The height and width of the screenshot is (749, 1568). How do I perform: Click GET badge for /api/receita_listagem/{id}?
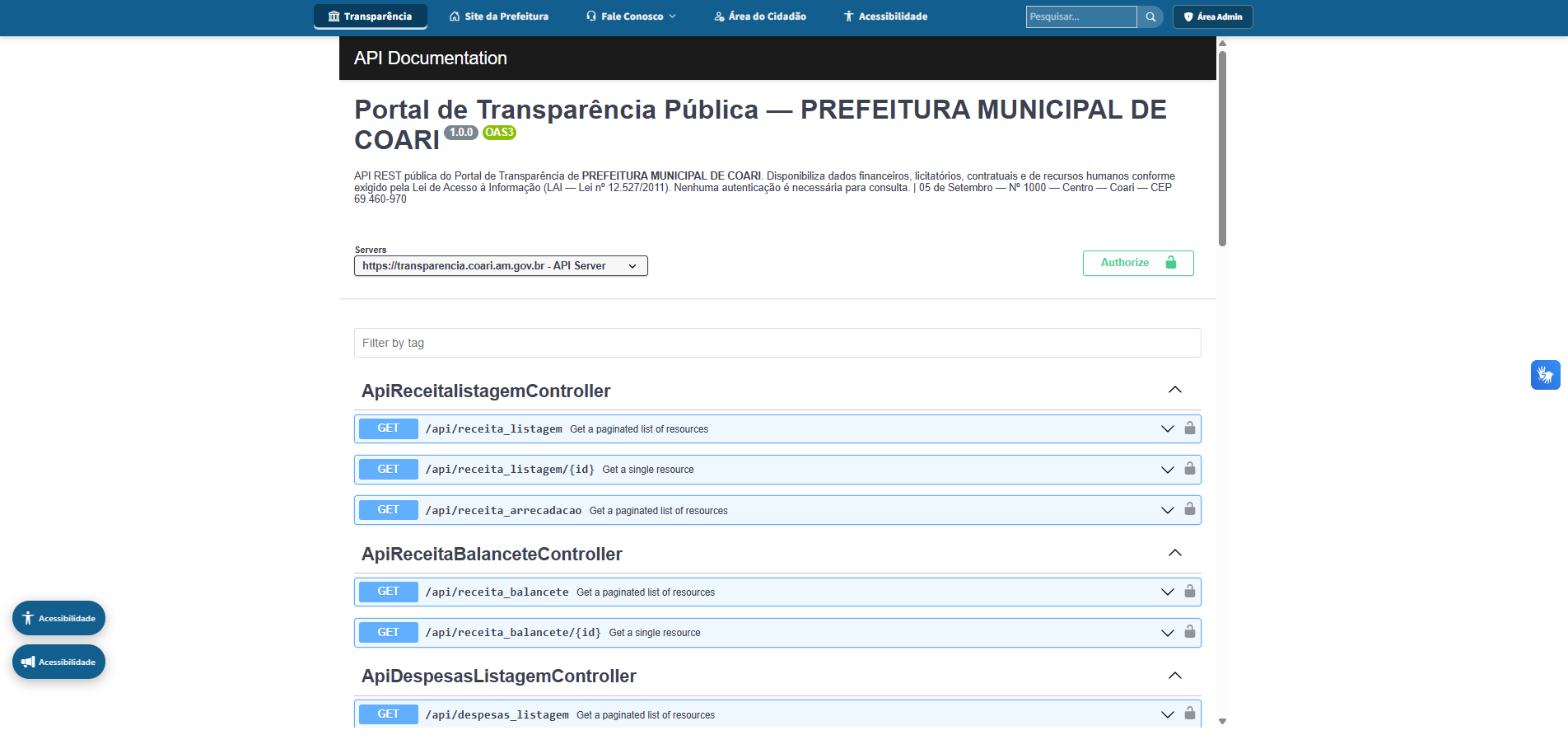389,470
